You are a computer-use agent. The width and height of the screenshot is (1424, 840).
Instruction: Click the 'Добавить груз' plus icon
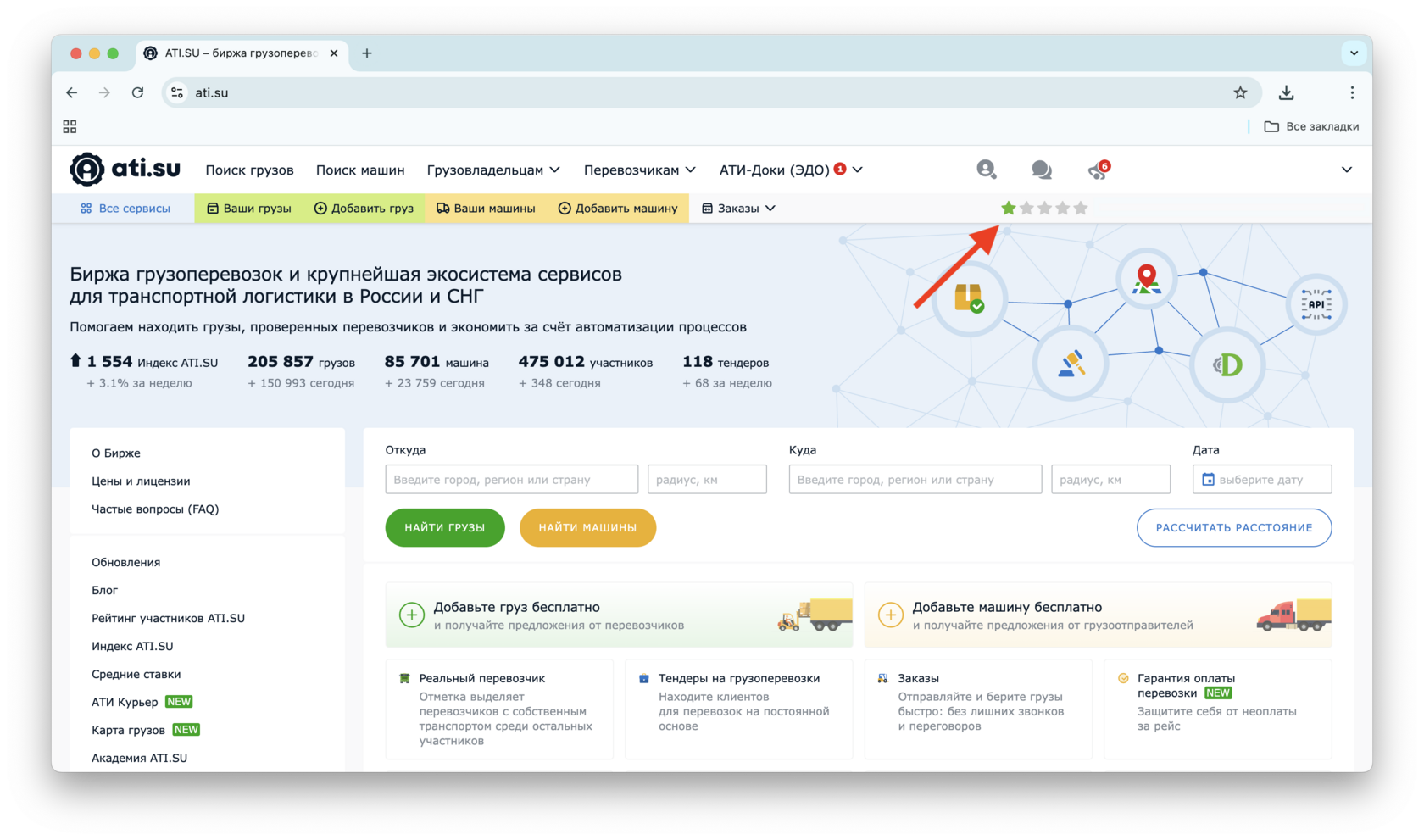[320, 208]
